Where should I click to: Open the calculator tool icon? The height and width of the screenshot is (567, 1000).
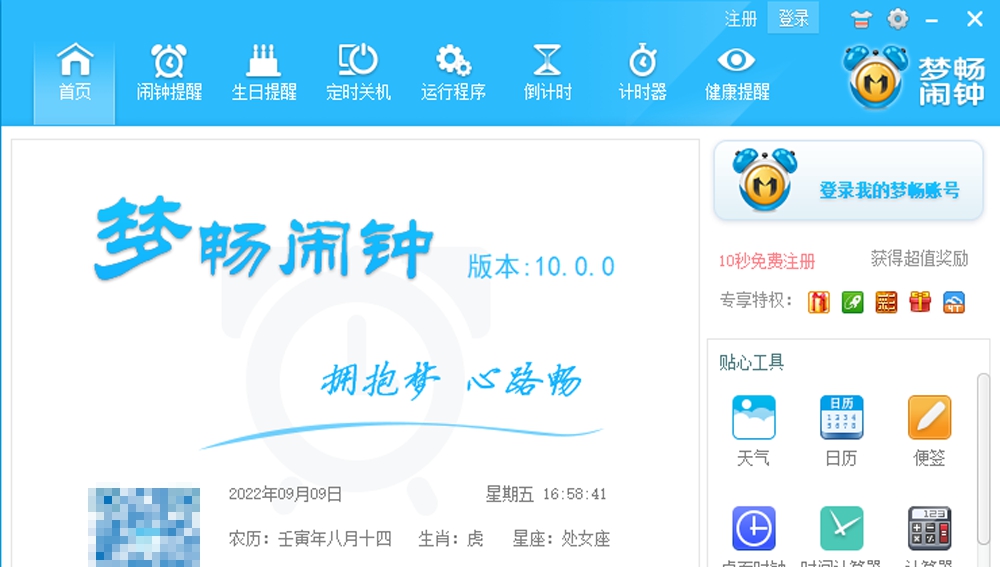click(929, 528)
